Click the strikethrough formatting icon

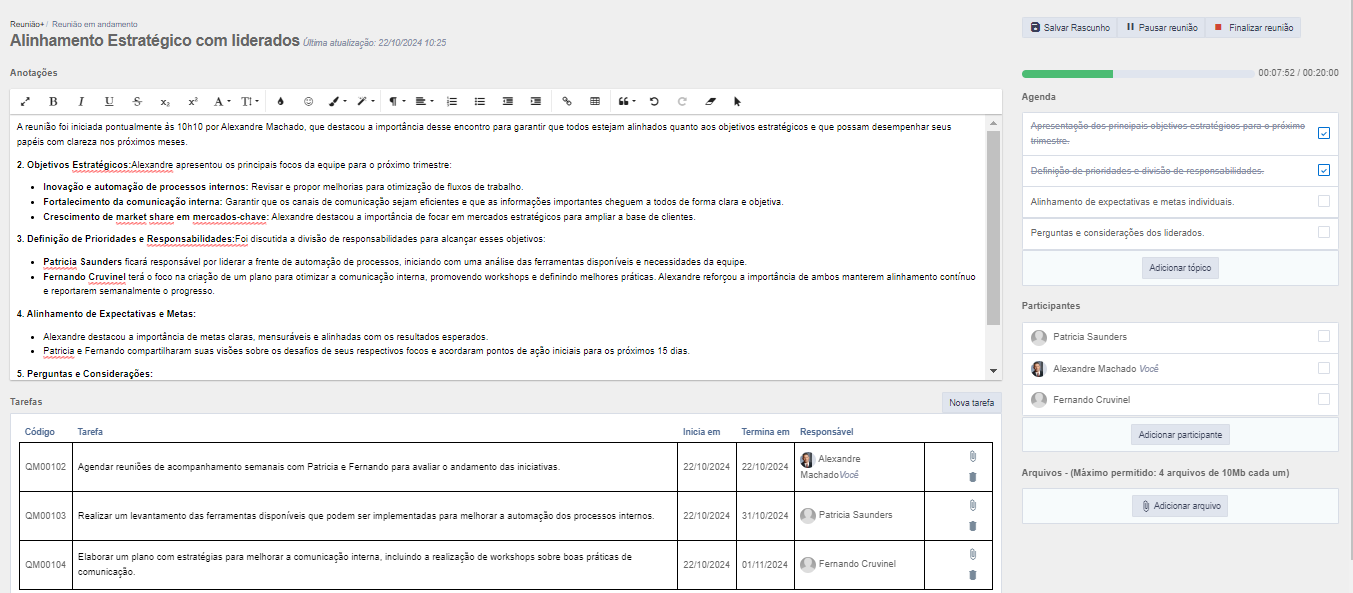pyautogui.click(x=137, y=101)
